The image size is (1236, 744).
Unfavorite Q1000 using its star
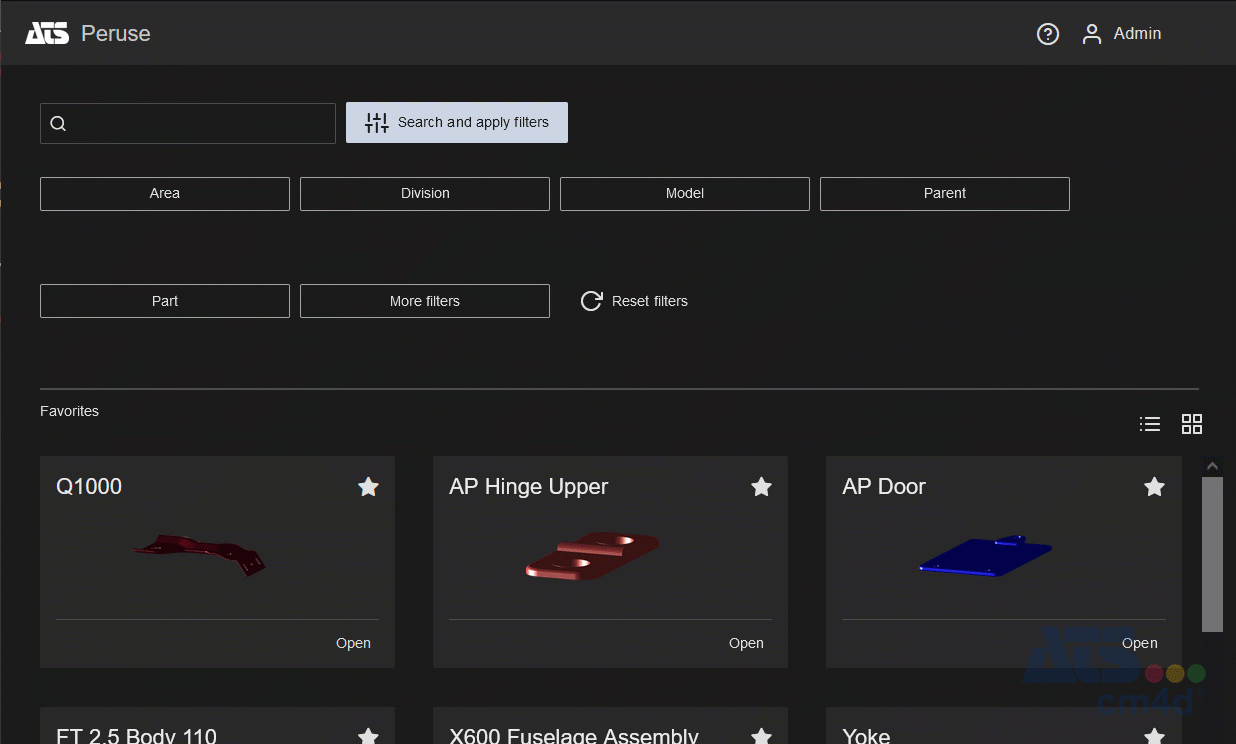tap(368, 487)
